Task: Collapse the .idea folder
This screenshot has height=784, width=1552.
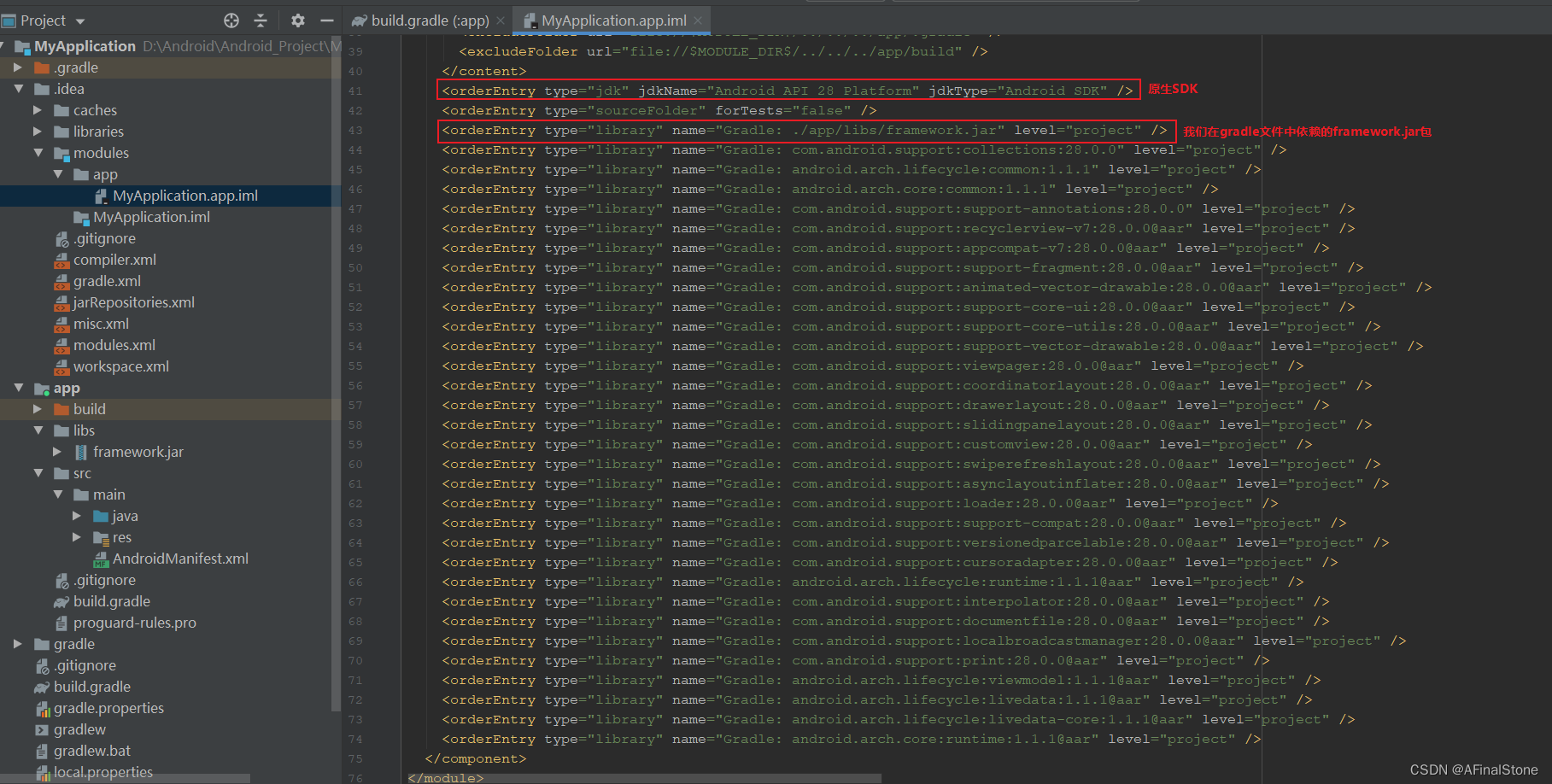Action: pyautogui.click(x=18, y=89)
